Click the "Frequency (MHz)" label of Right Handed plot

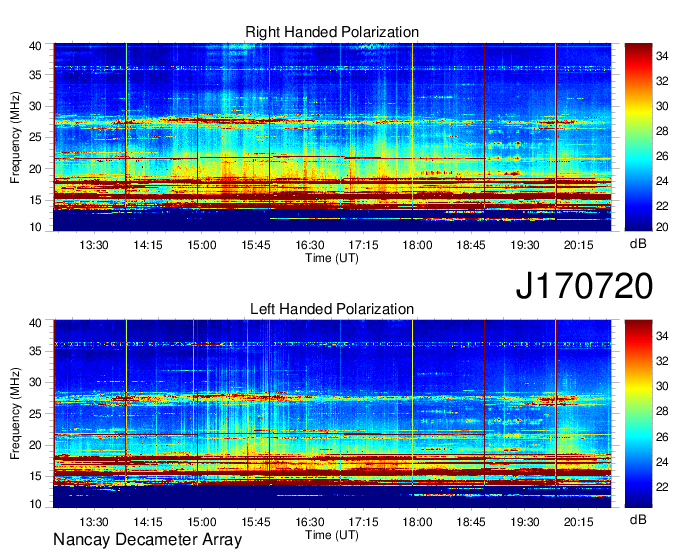coord(15,137)
